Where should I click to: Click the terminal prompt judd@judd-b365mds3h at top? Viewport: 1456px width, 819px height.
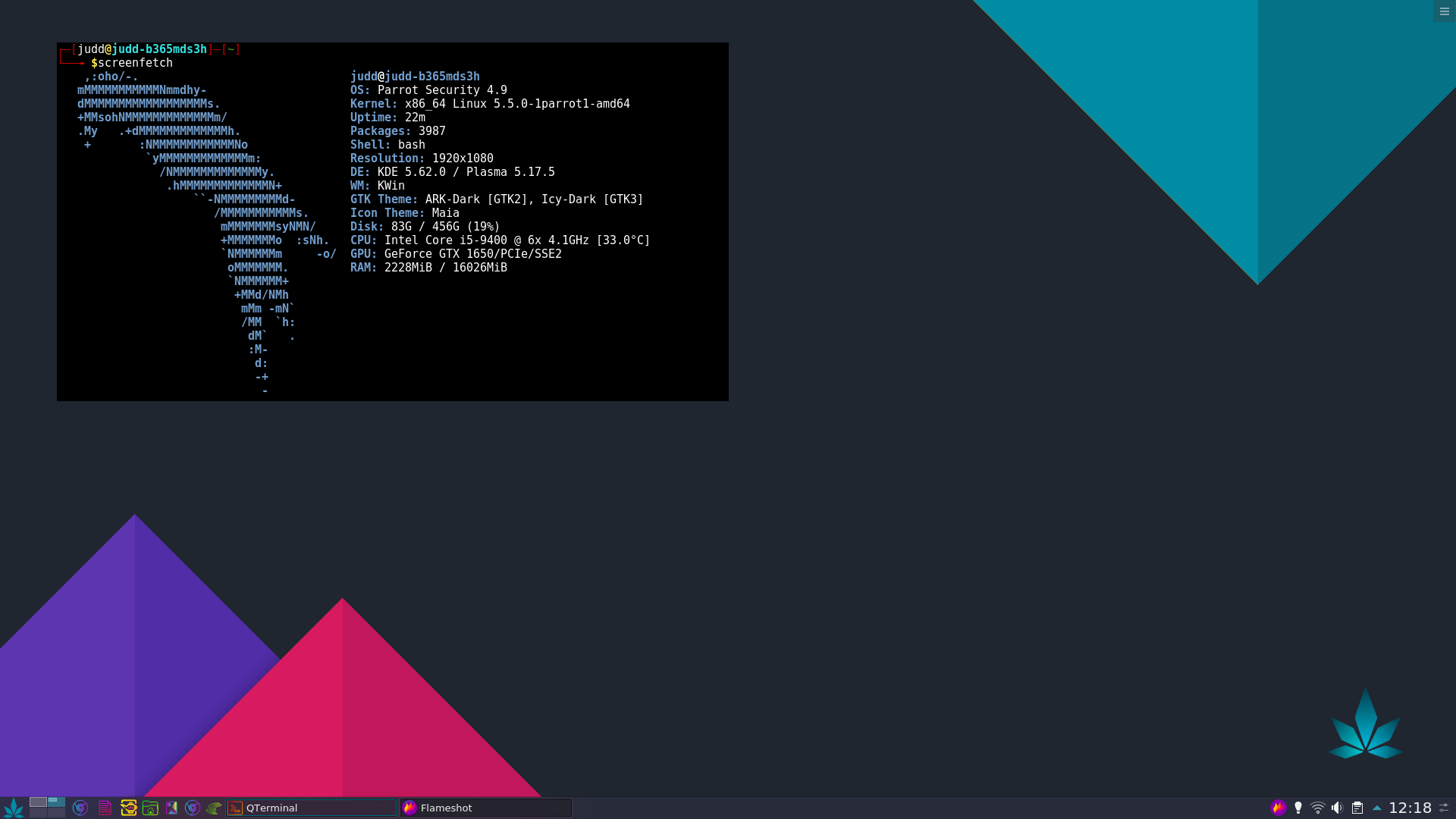pos(142,49)
